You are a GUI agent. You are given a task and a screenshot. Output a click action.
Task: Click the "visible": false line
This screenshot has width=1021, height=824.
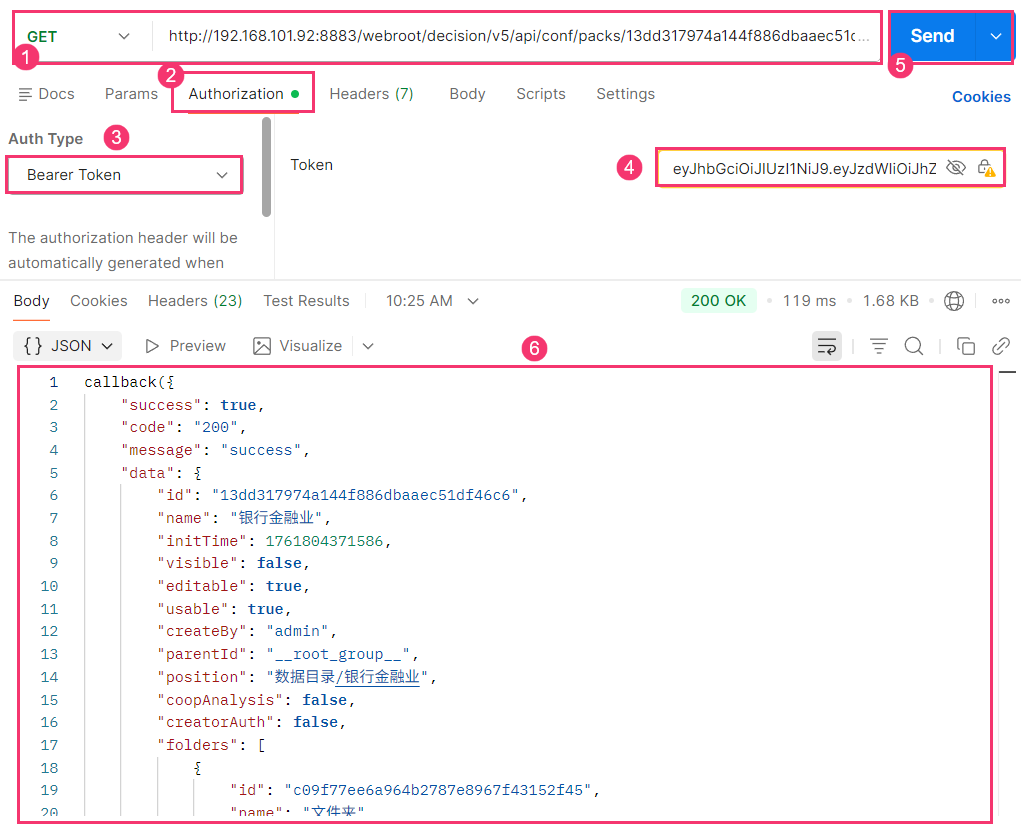point(233,563)
